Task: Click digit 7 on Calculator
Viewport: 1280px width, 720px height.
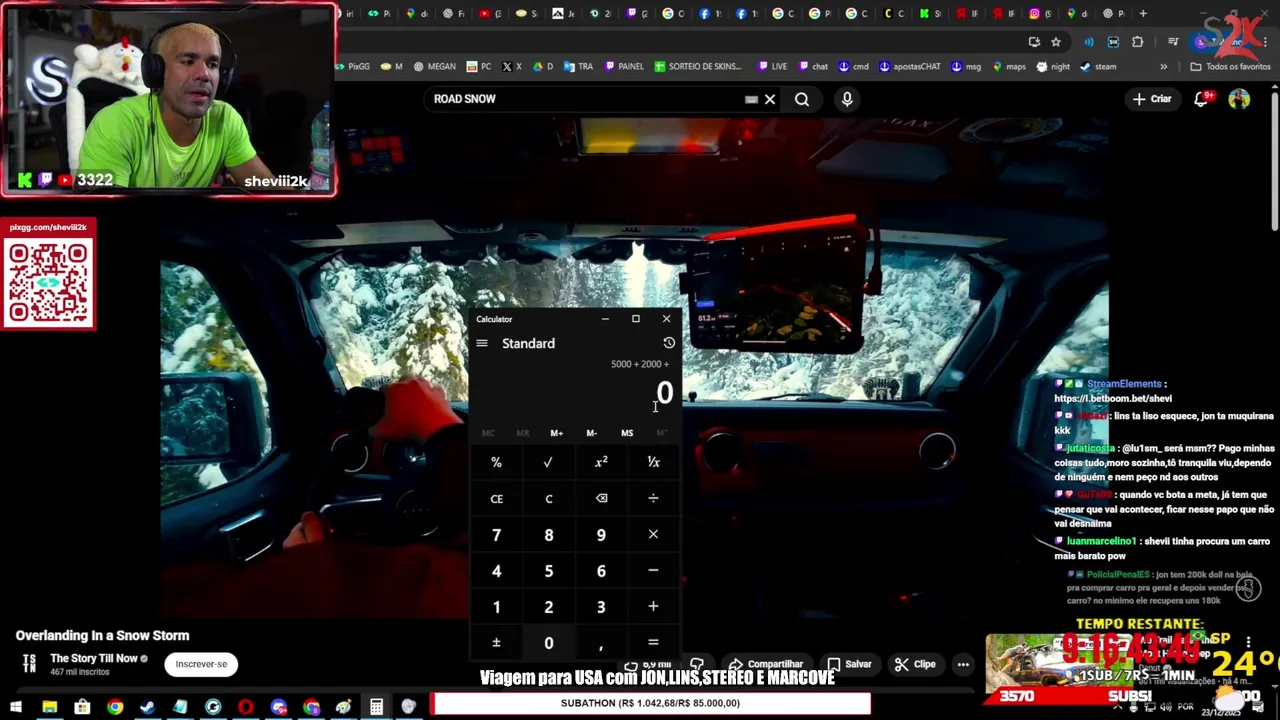Action: pyautogui.click(x=496, y=534)
